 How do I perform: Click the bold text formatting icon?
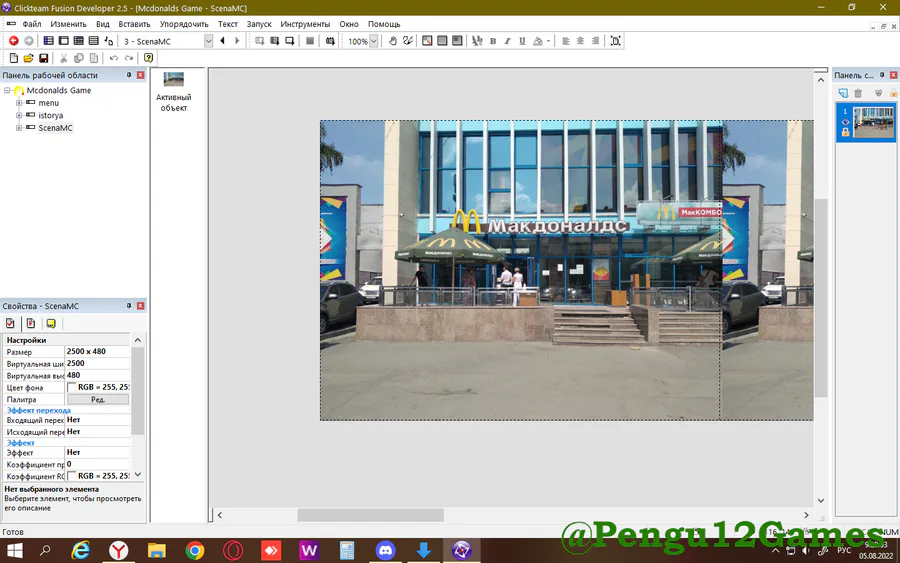click(493, 41)
